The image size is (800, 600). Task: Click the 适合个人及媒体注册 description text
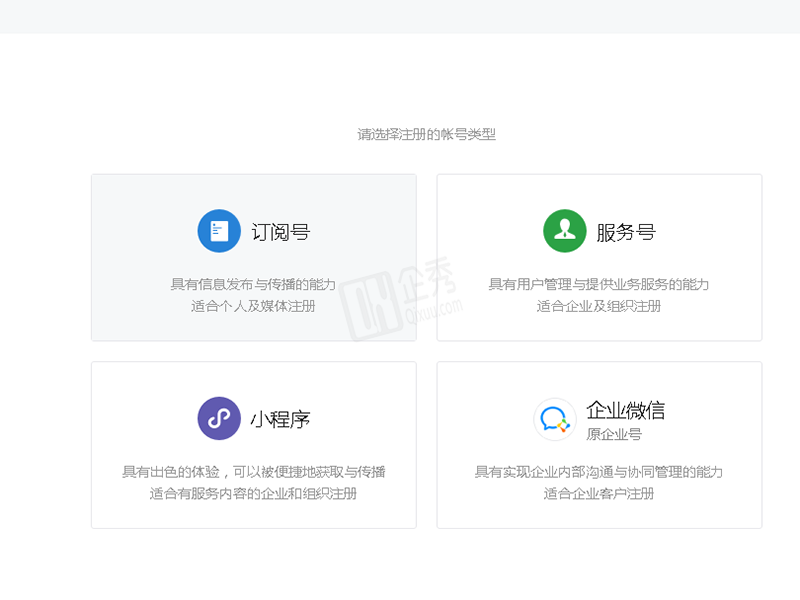coord(253,307)
